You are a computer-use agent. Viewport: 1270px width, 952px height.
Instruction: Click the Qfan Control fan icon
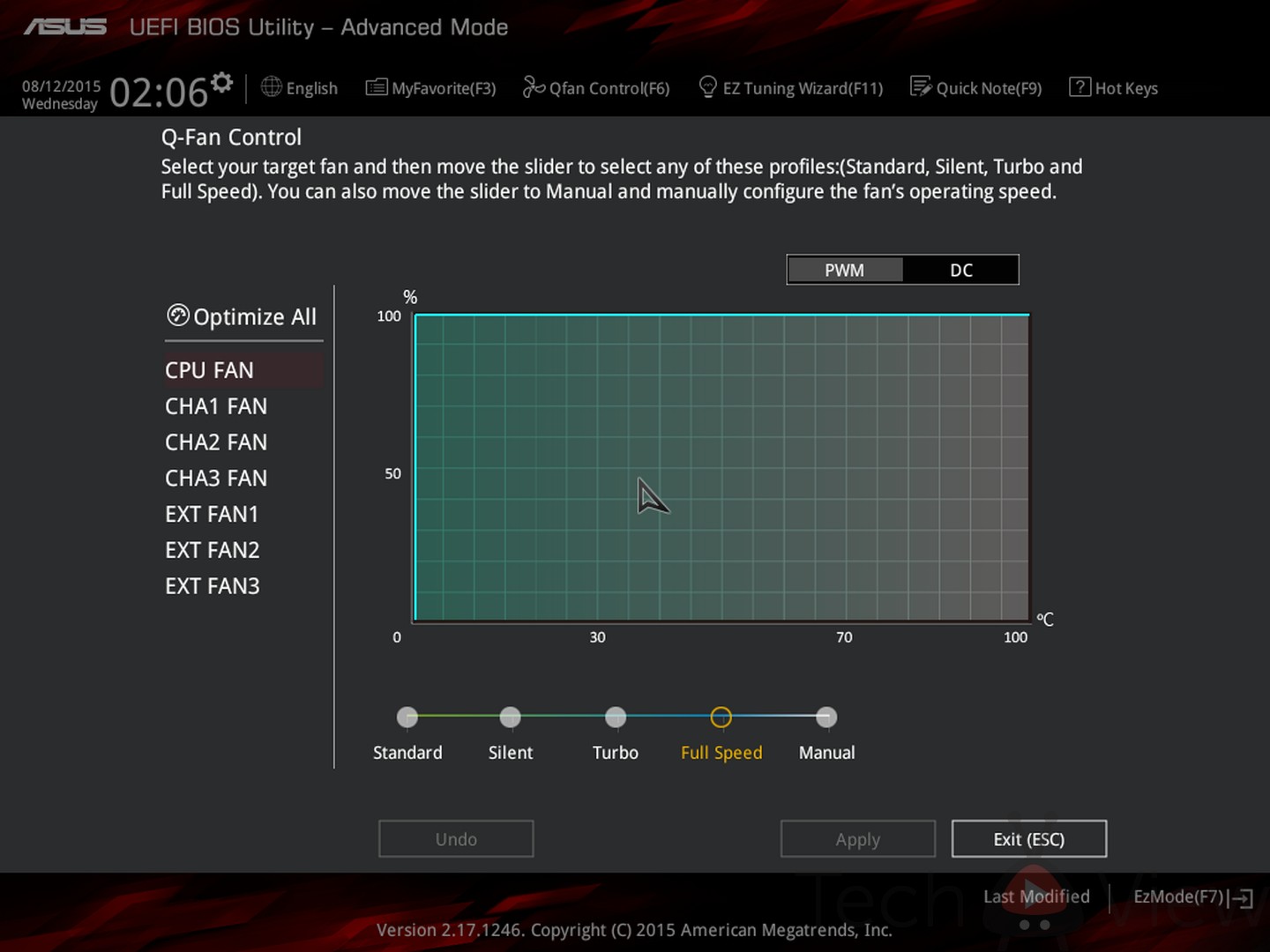(x=534, y=86)
